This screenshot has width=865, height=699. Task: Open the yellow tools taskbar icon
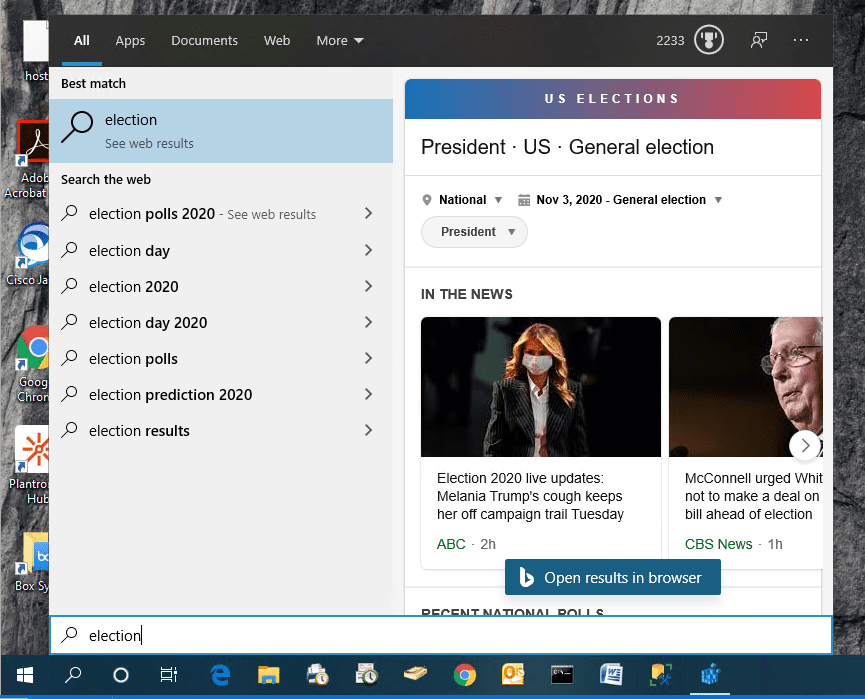pos(660,675)
